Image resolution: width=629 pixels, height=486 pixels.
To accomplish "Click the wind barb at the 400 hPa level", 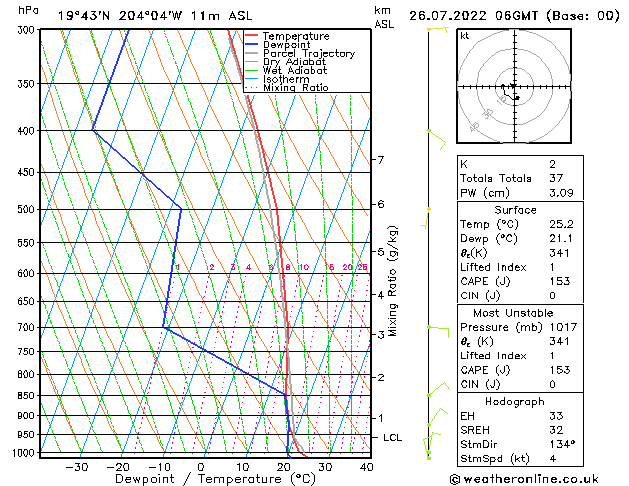I will tap(437, 140).
